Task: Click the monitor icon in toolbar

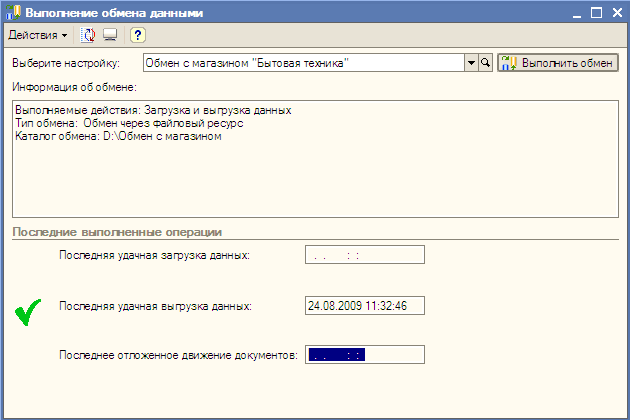Action: pyautogui.click(x=110, y=35)
